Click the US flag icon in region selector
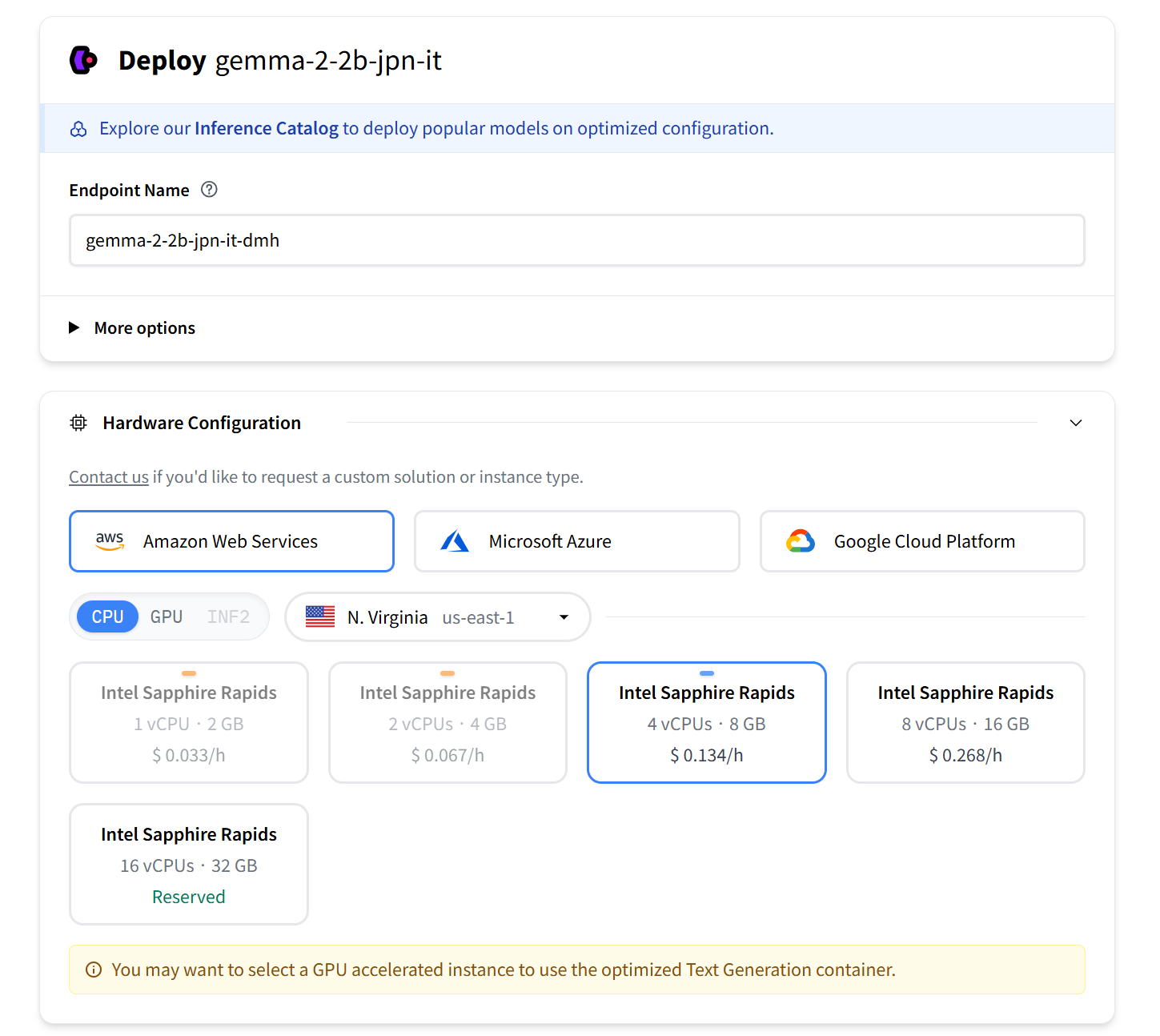1160x1036 pixels. (x=320, y=616)
